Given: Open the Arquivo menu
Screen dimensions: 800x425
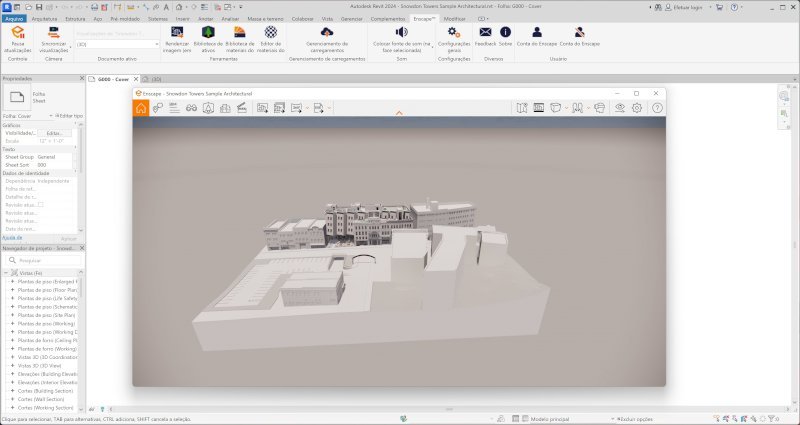Looking at the screenshot, I should (14, 18).
